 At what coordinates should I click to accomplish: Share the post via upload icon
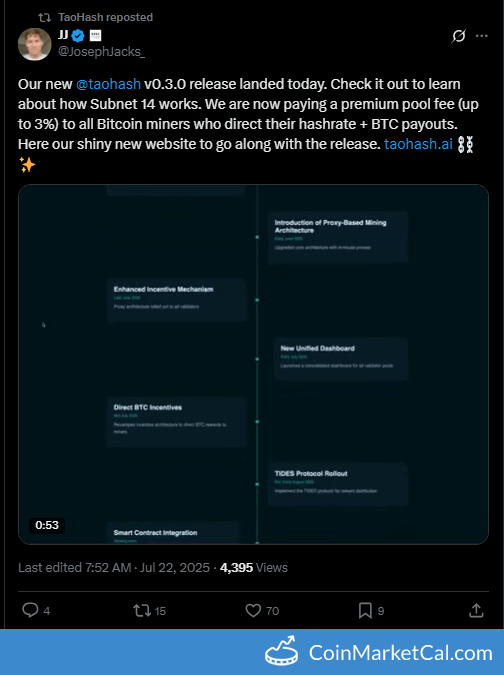click(x=476, y=610)
